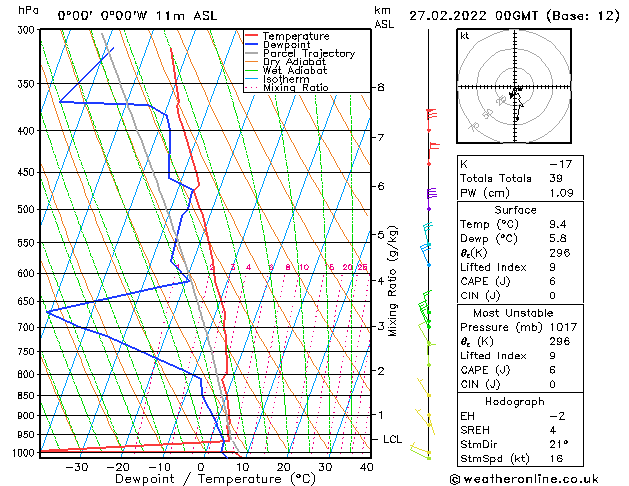Click the 1 km altitude label
The width and height of the screenshot is (629, 486).
click(380, 415)
